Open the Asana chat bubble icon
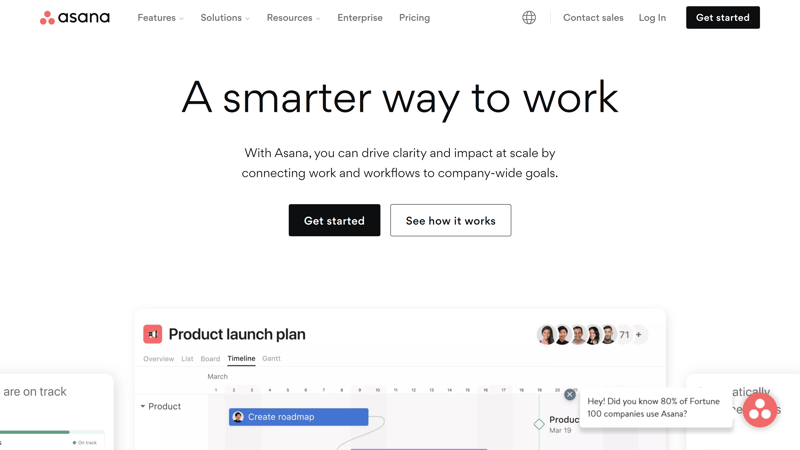 [x=760, y=410]
